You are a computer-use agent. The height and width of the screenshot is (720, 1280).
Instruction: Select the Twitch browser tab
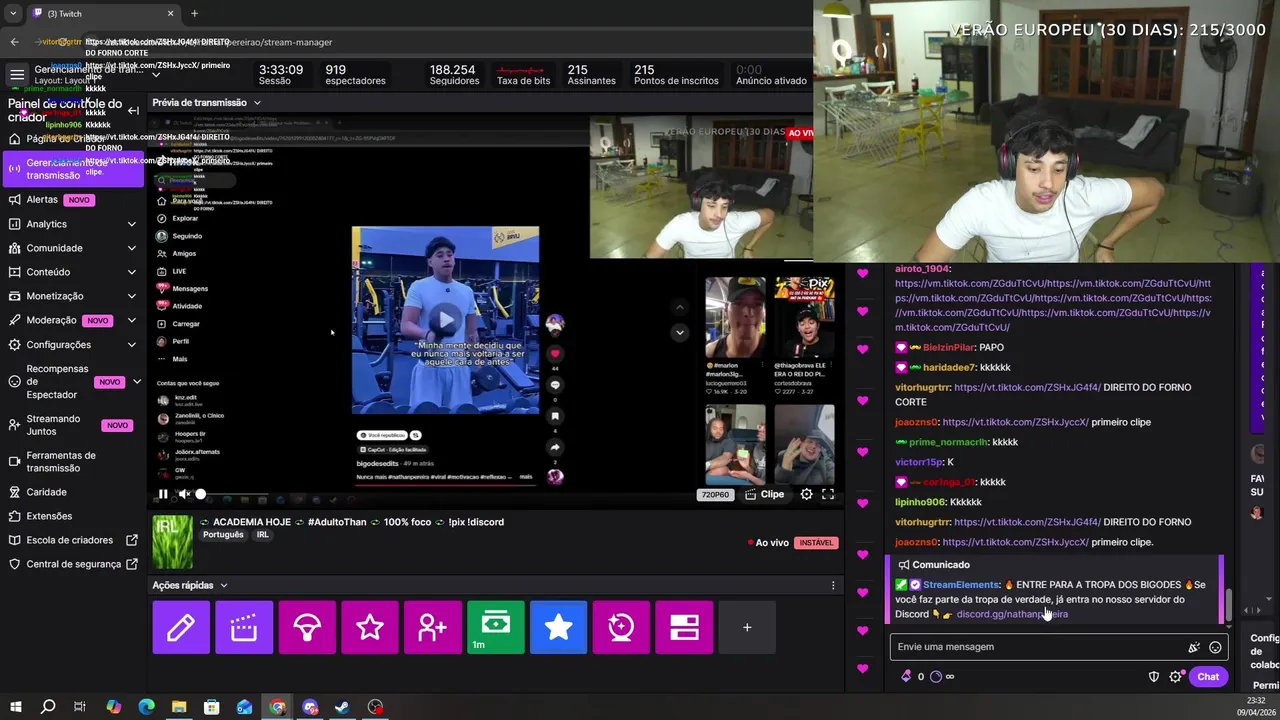[103, 13]
